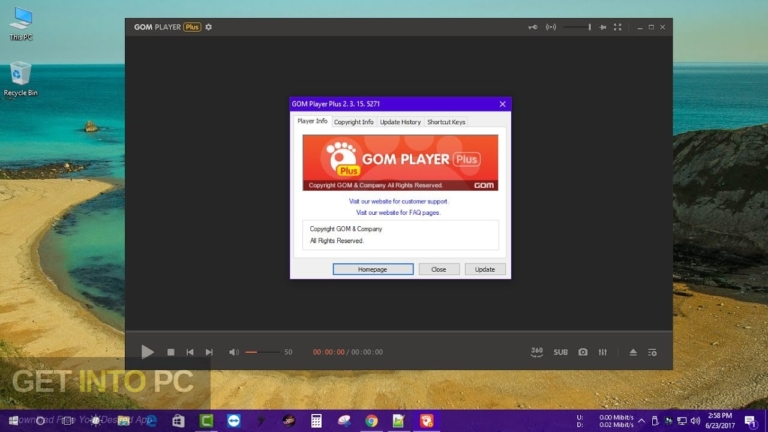The width and height of the screenshot is (768, 432).
Task: Close the GOM Player Plus about dialog
Action: 503,104
